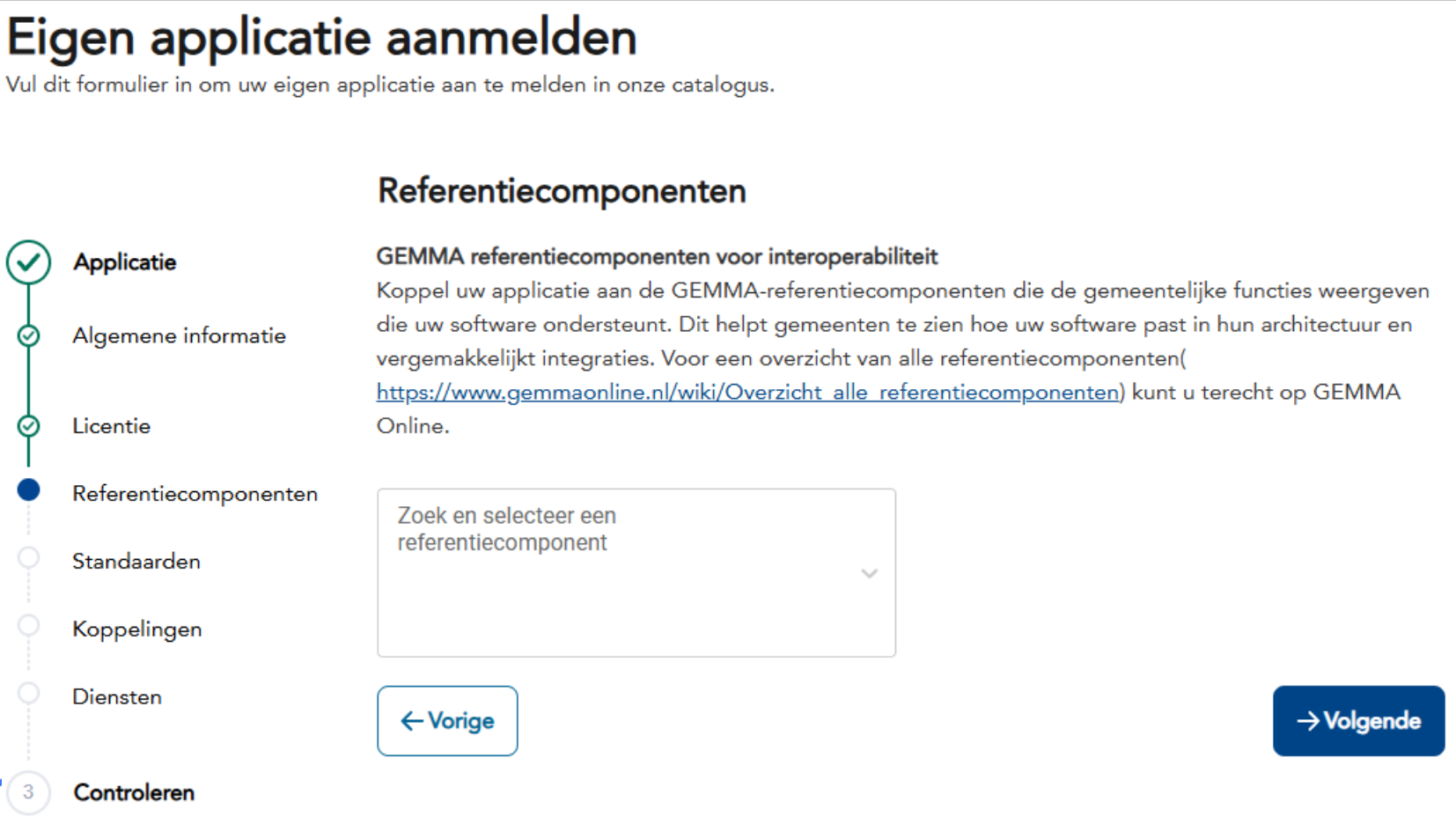Click the Koppelingen step circle
Image resolution: width=1456 pixels, height=824 pixels.
[x=28, y=626]
